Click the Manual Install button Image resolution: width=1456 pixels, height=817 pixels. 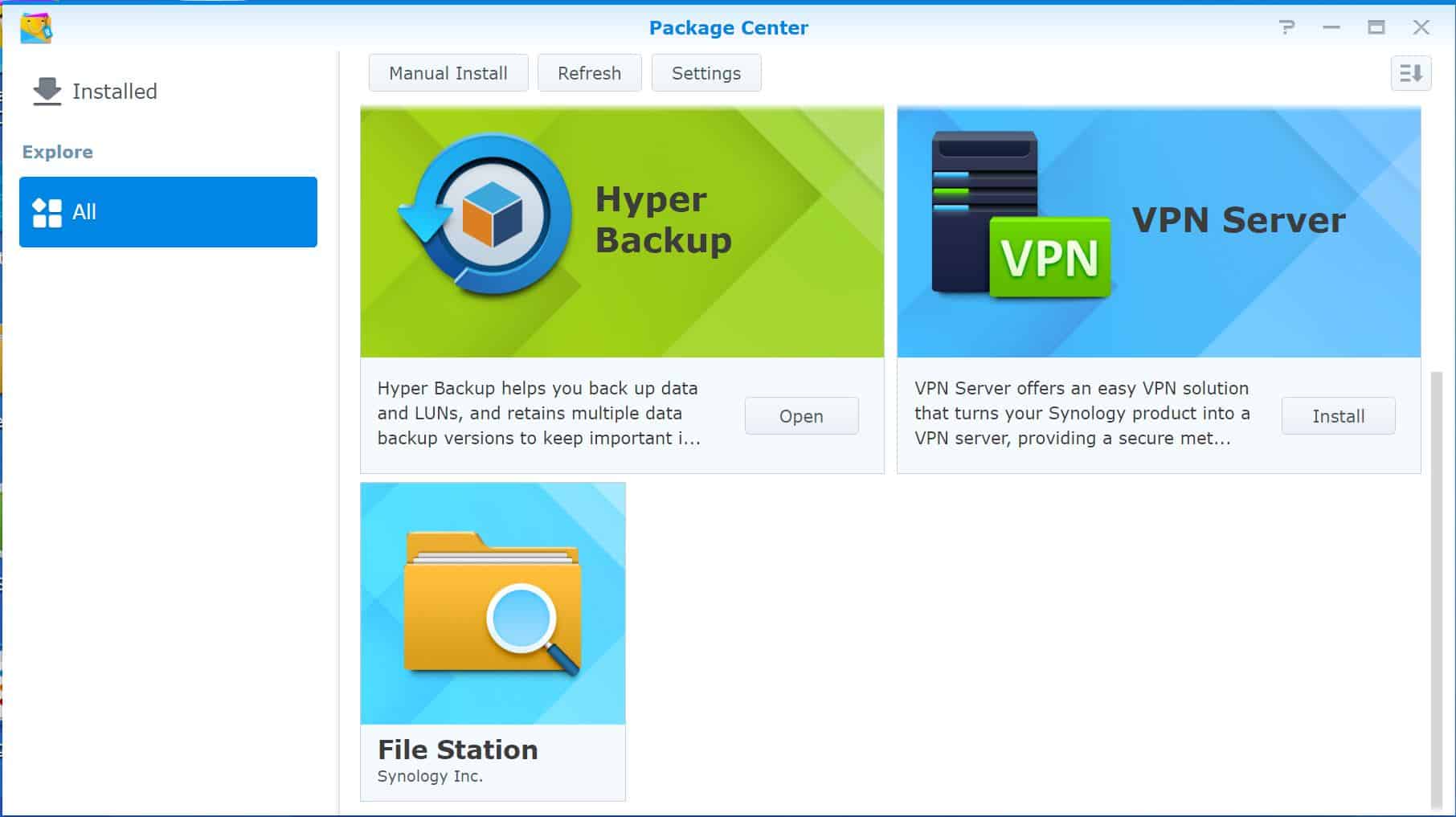[x=448, y=73]
